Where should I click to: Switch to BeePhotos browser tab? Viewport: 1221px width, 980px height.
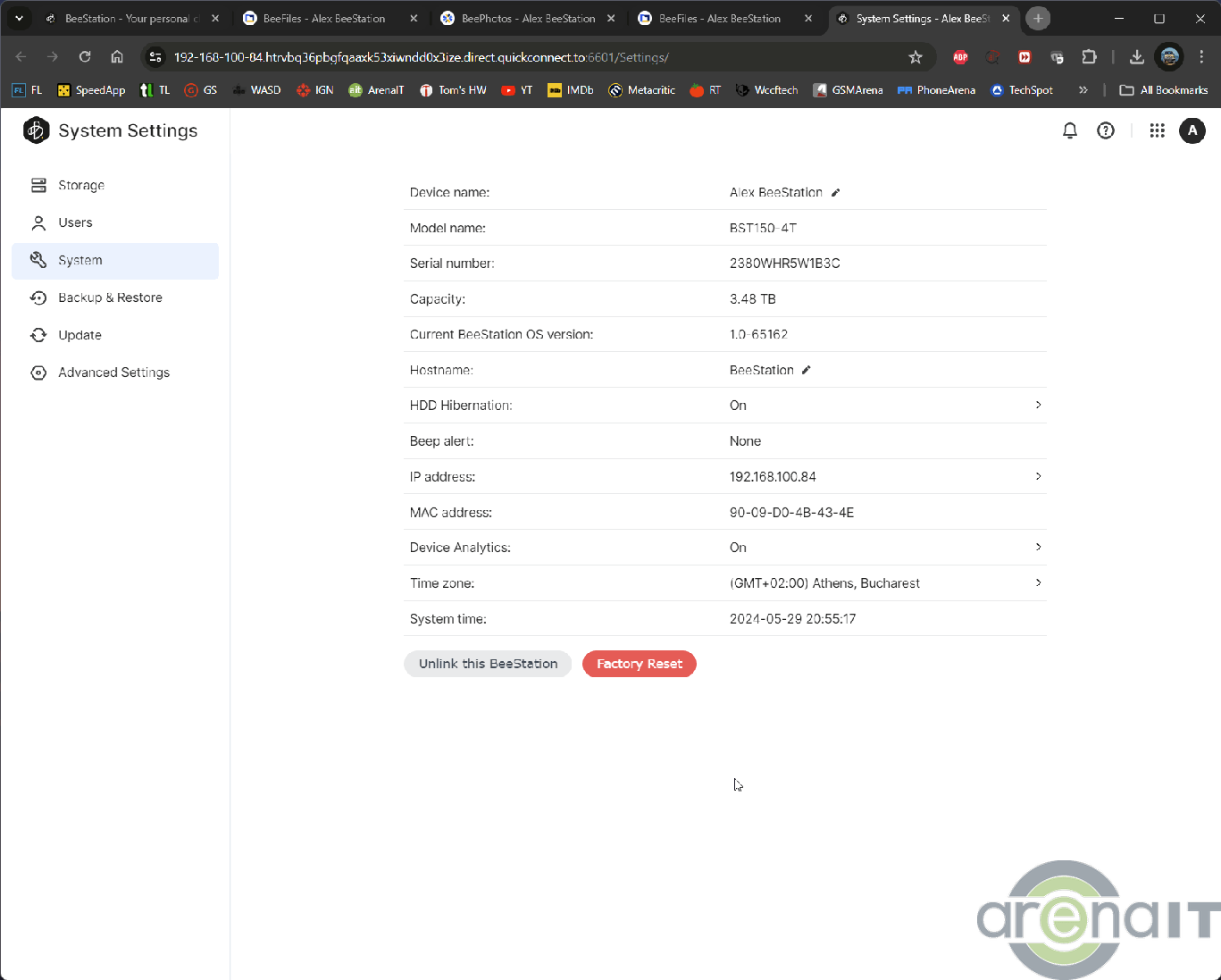pyautogui.click(x=527, y=19)
